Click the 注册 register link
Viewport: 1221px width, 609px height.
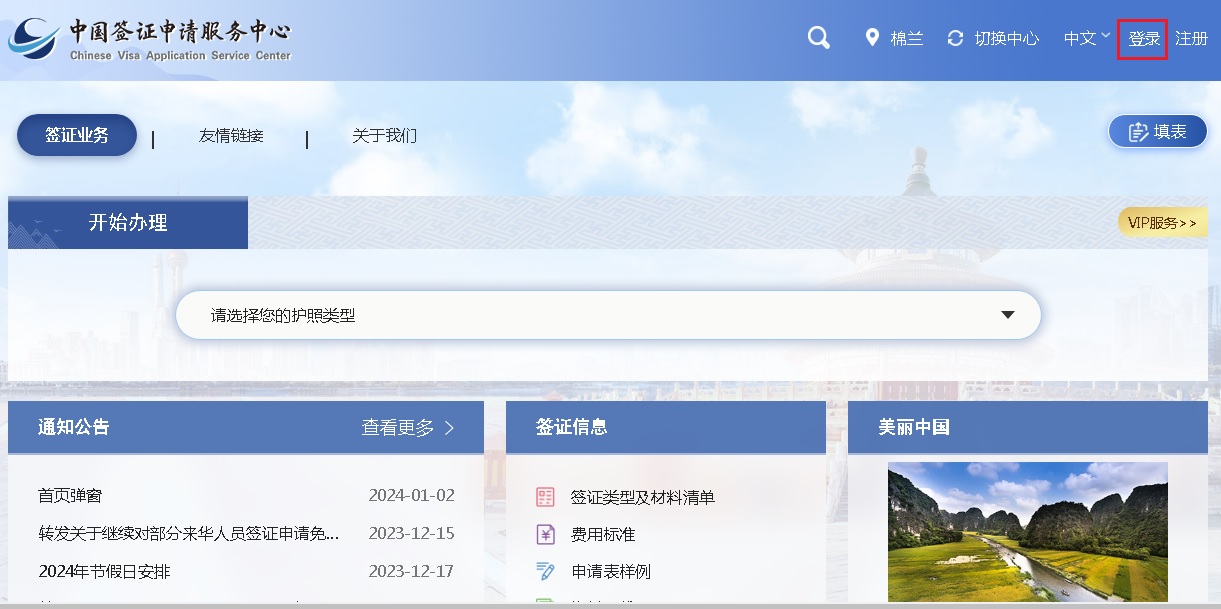(1191, 39)
